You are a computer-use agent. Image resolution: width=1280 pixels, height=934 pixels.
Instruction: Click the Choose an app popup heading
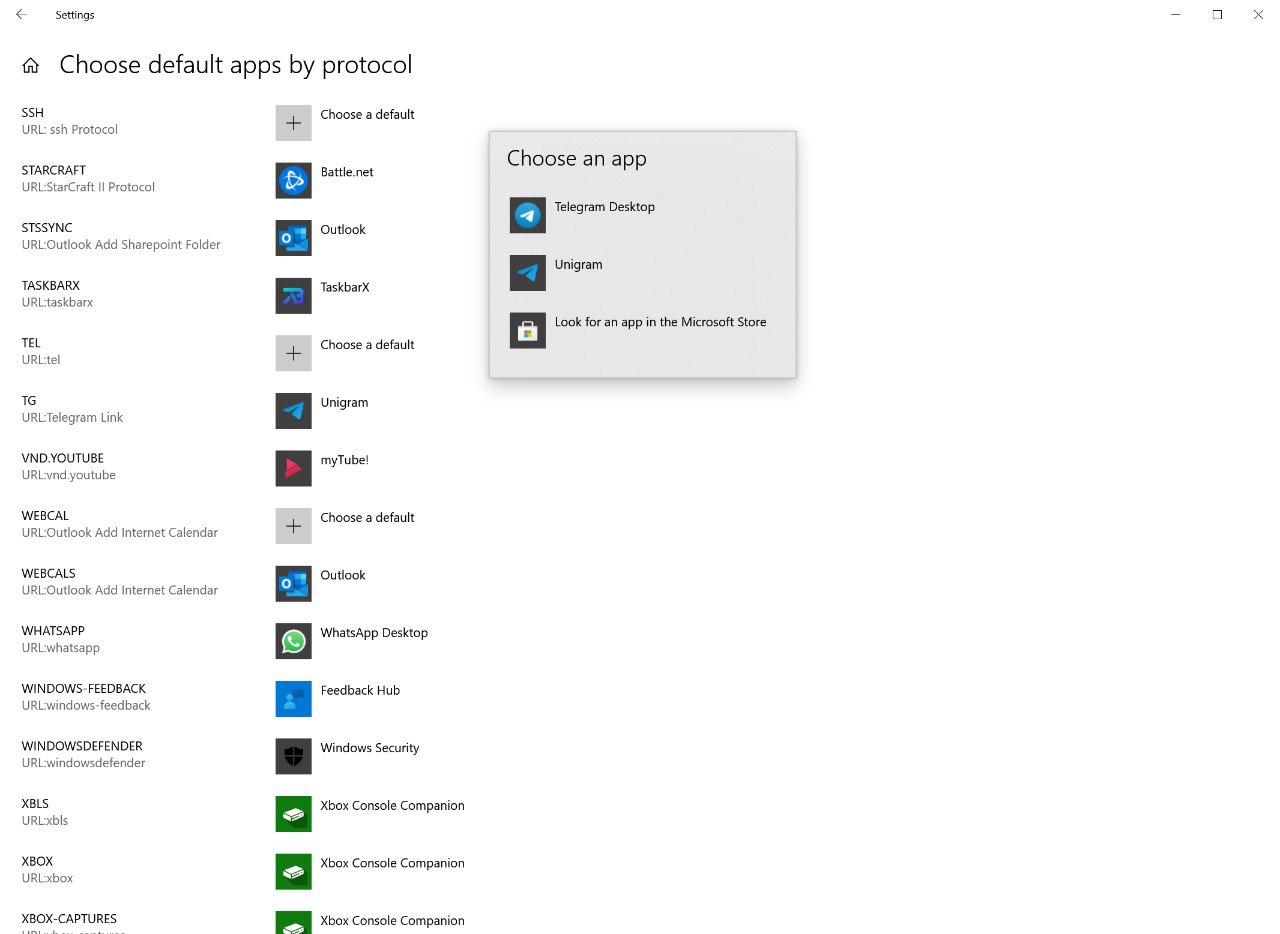576,158
